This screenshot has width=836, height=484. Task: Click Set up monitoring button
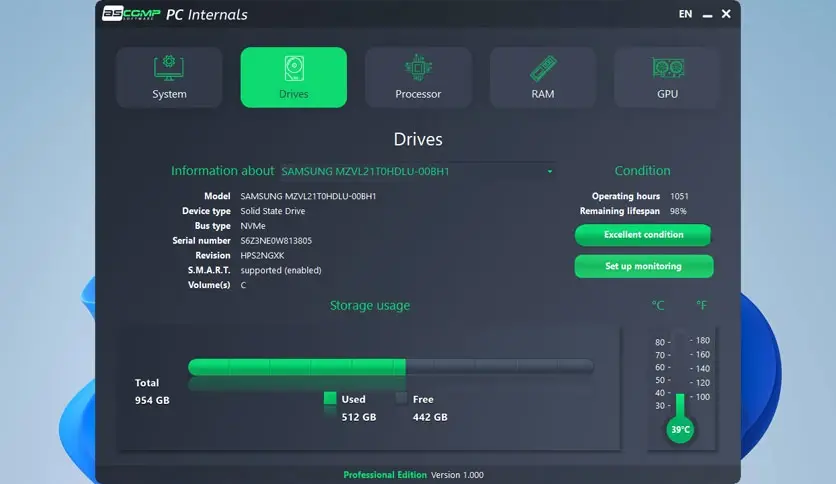644,266
